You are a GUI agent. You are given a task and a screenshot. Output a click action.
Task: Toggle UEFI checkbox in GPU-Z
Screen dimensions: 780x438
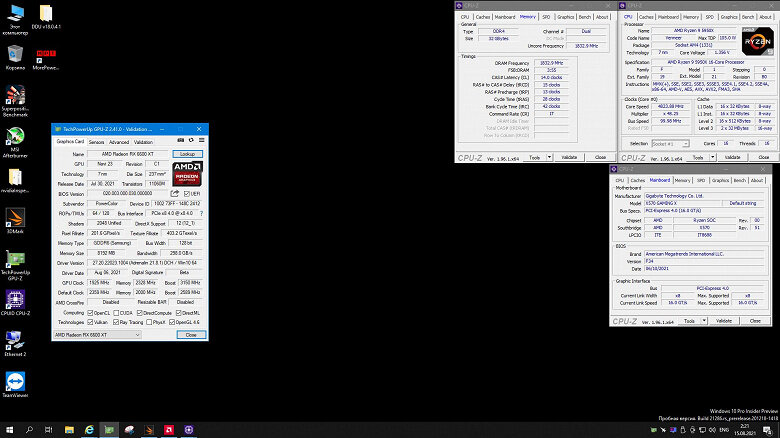[x=187, y=194]
